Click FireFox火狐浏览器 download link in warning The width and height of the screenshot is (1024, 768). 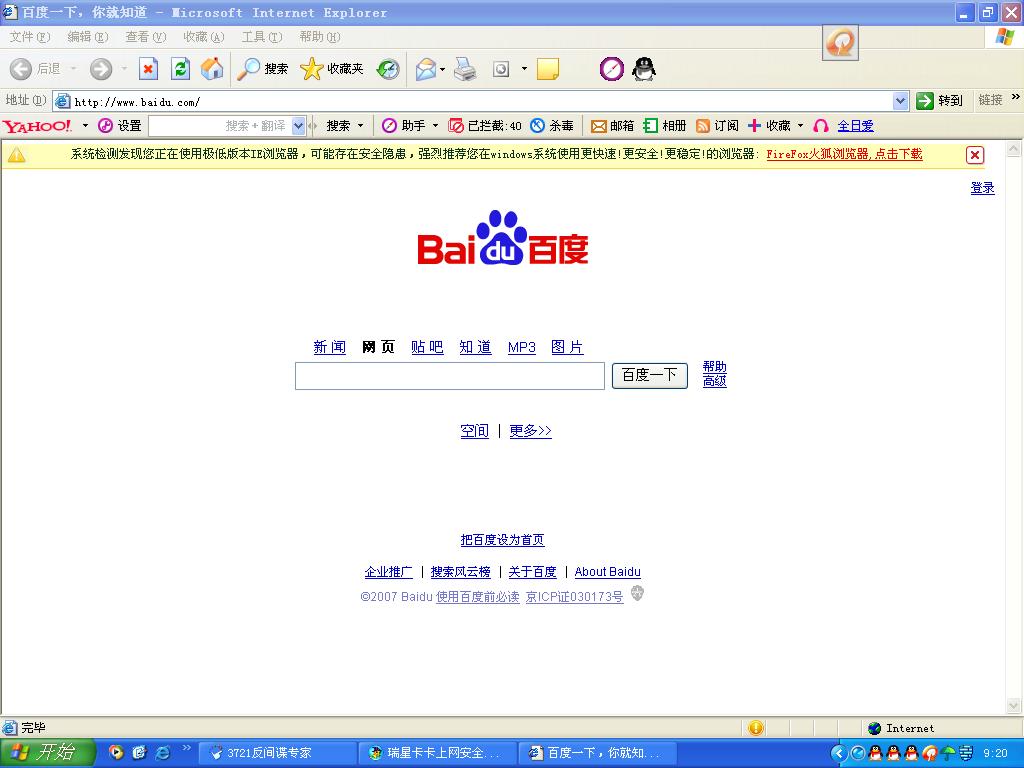click(x=844, y=154)
